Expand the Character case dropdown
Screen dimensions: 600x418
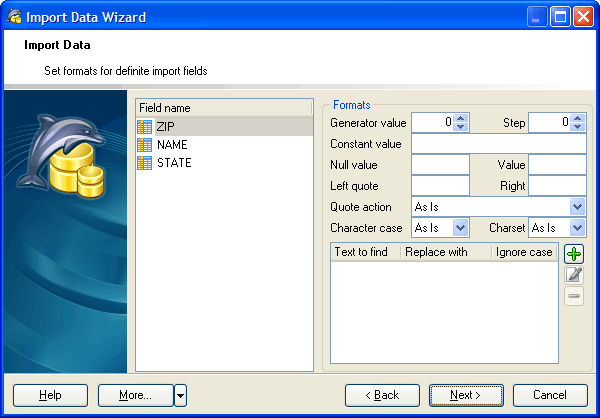[460, 228]
